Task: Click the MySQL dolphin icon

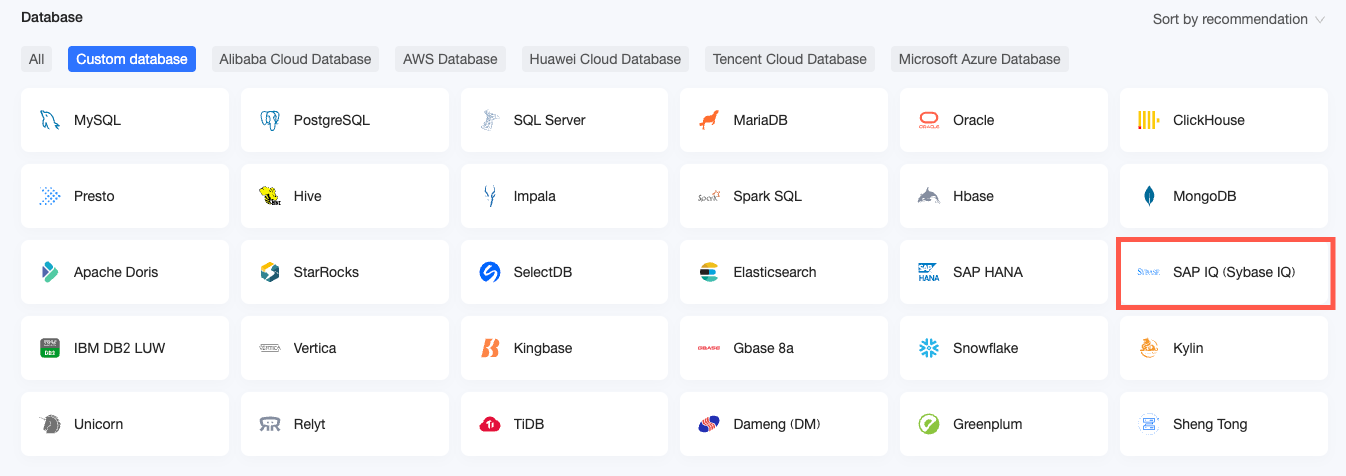Action: pyautogui.click(x=49, y=120)
